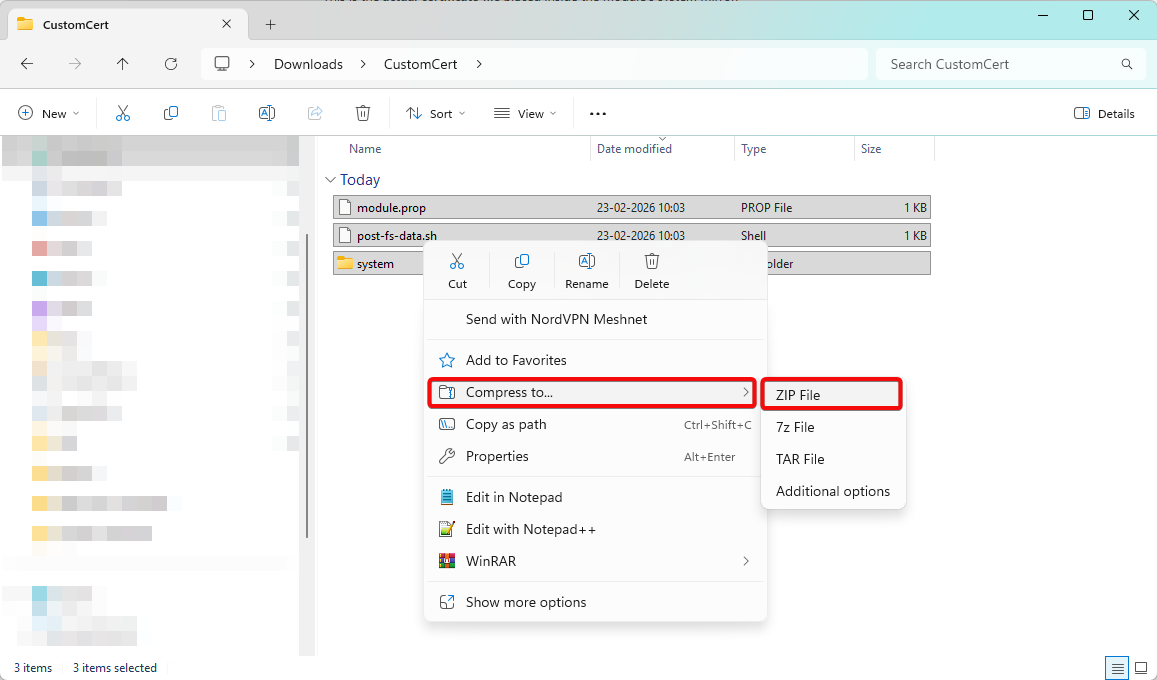
Task: Open the New item button
Action: coord(48,114)
